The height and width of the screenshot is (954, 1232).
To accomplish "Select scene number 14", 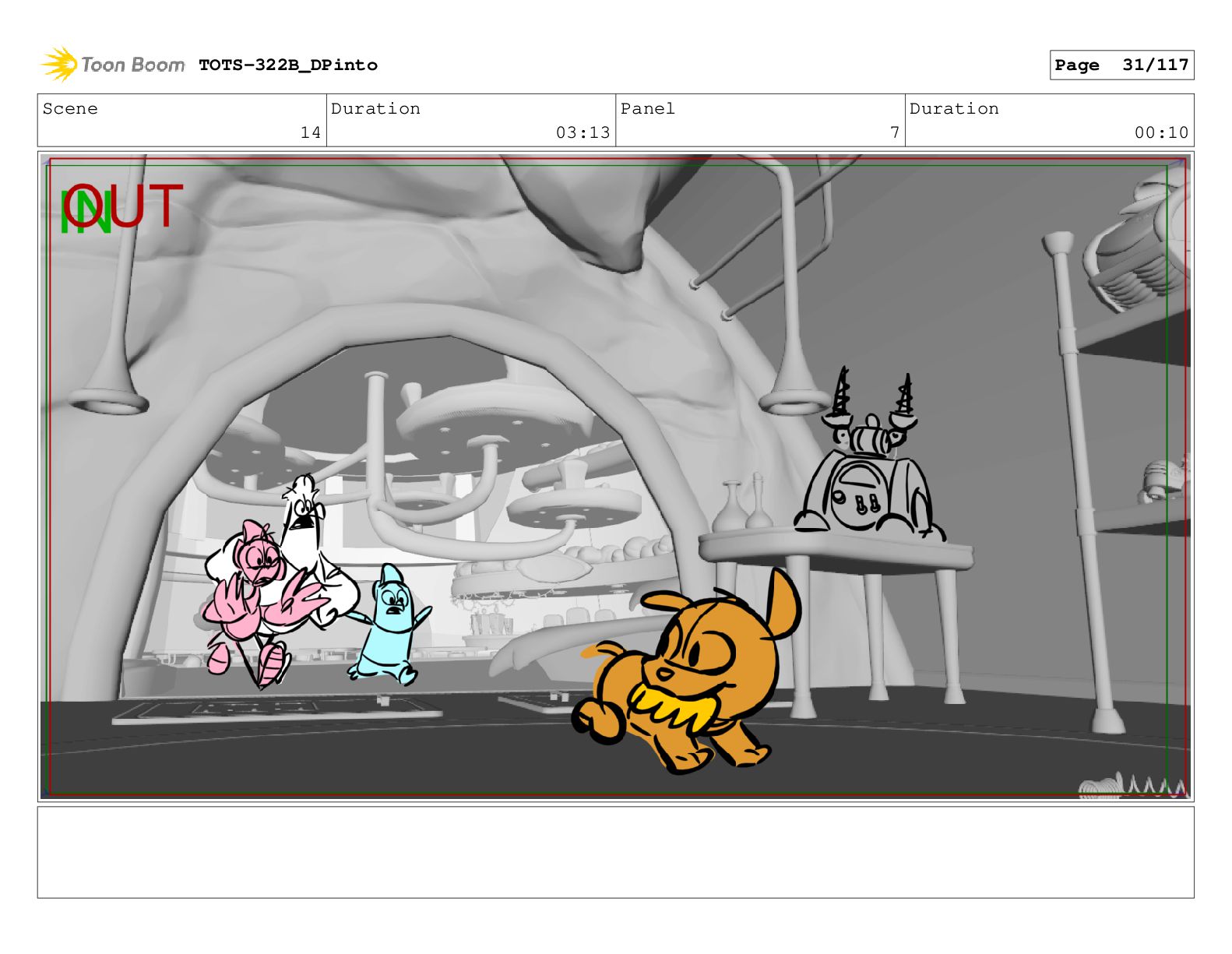I will coord(311,133).
